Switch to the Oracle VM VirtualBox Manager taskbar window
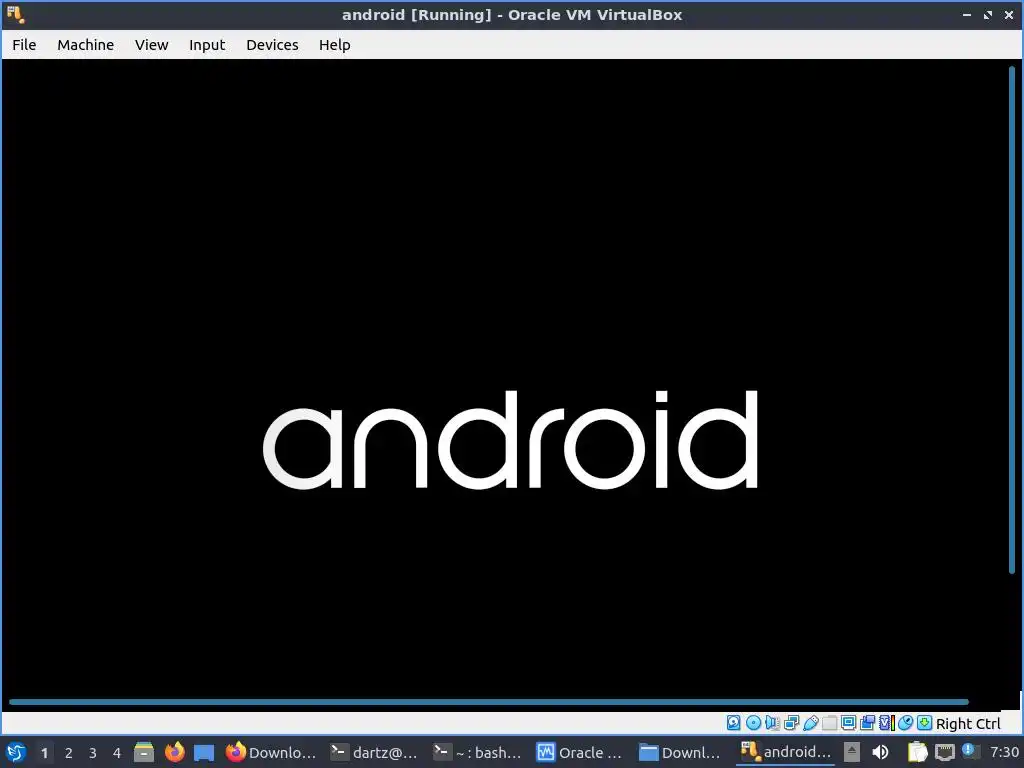Image resolution: width=1024 pixels, height=768 pixels. coord(580,753)
